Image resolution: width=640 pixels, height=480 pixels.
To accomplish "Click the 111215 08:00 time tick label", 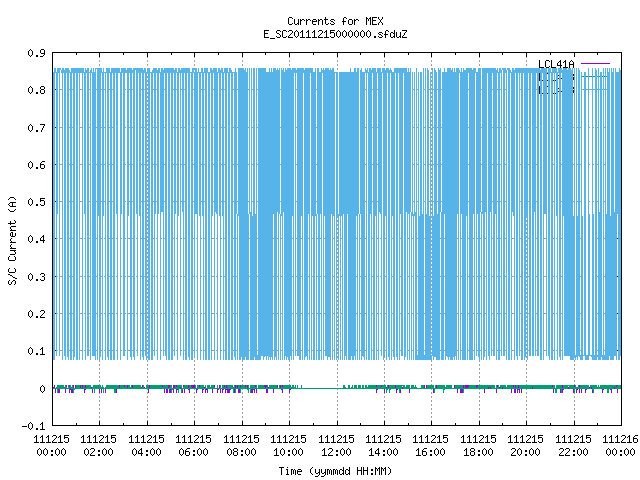I will point(241,446).
